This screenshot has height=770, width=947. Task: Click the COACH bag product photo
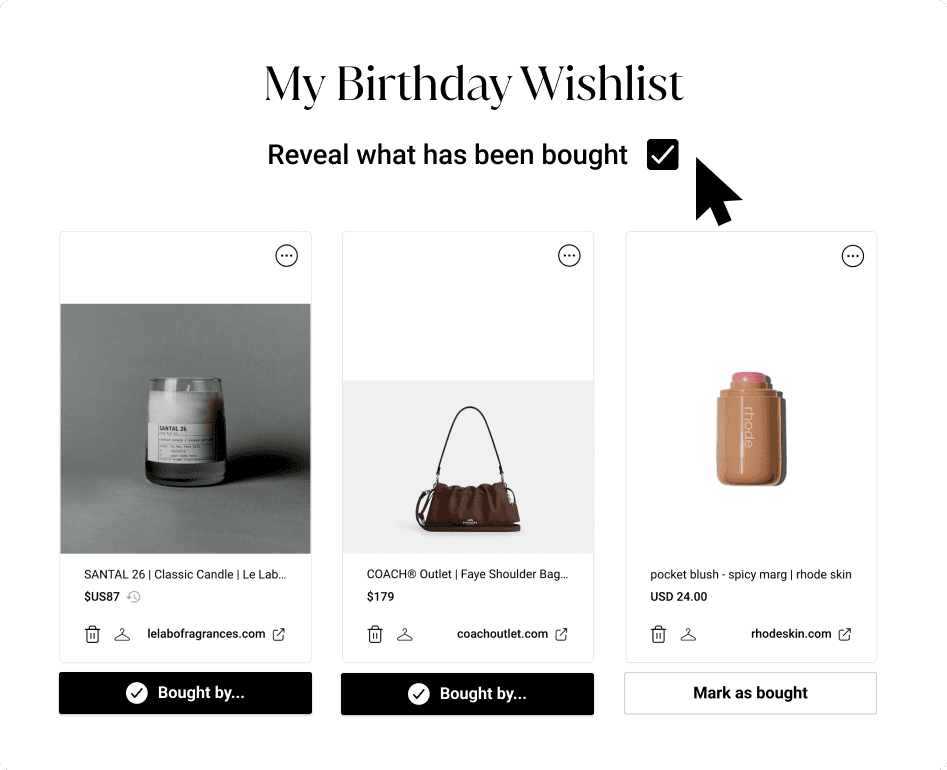click(467, 466)
